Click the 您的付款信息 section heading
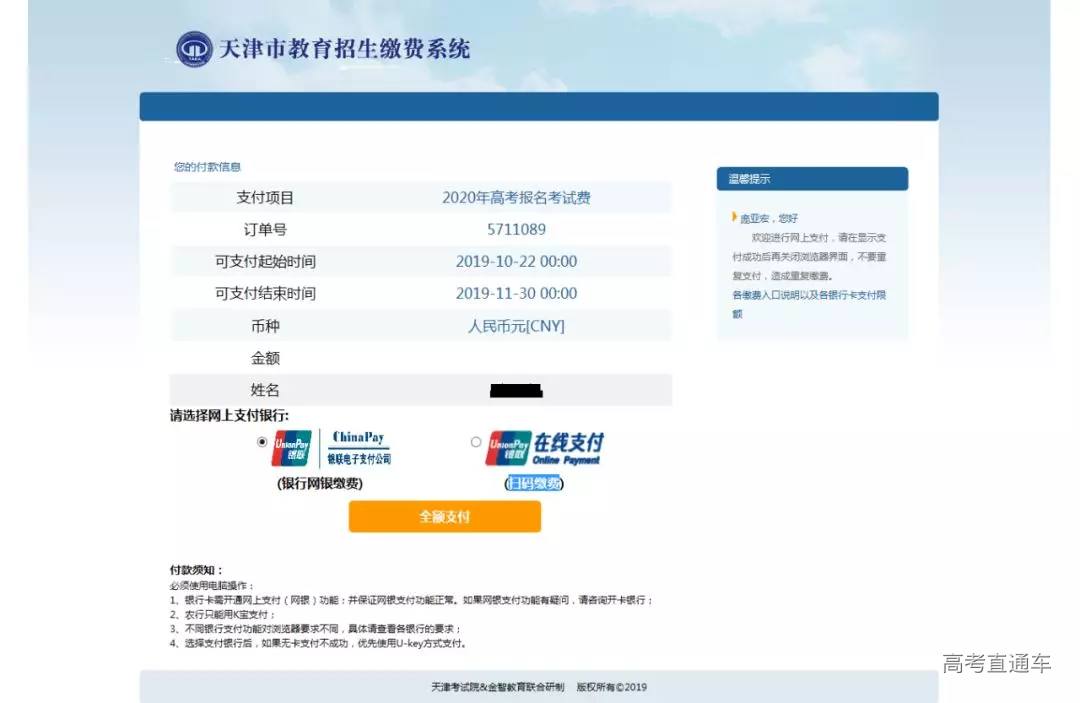 point(207,167)
